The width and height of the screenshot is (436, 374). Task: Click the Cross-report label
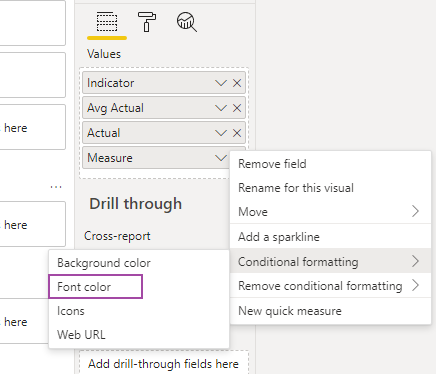[x=117, y=236]
